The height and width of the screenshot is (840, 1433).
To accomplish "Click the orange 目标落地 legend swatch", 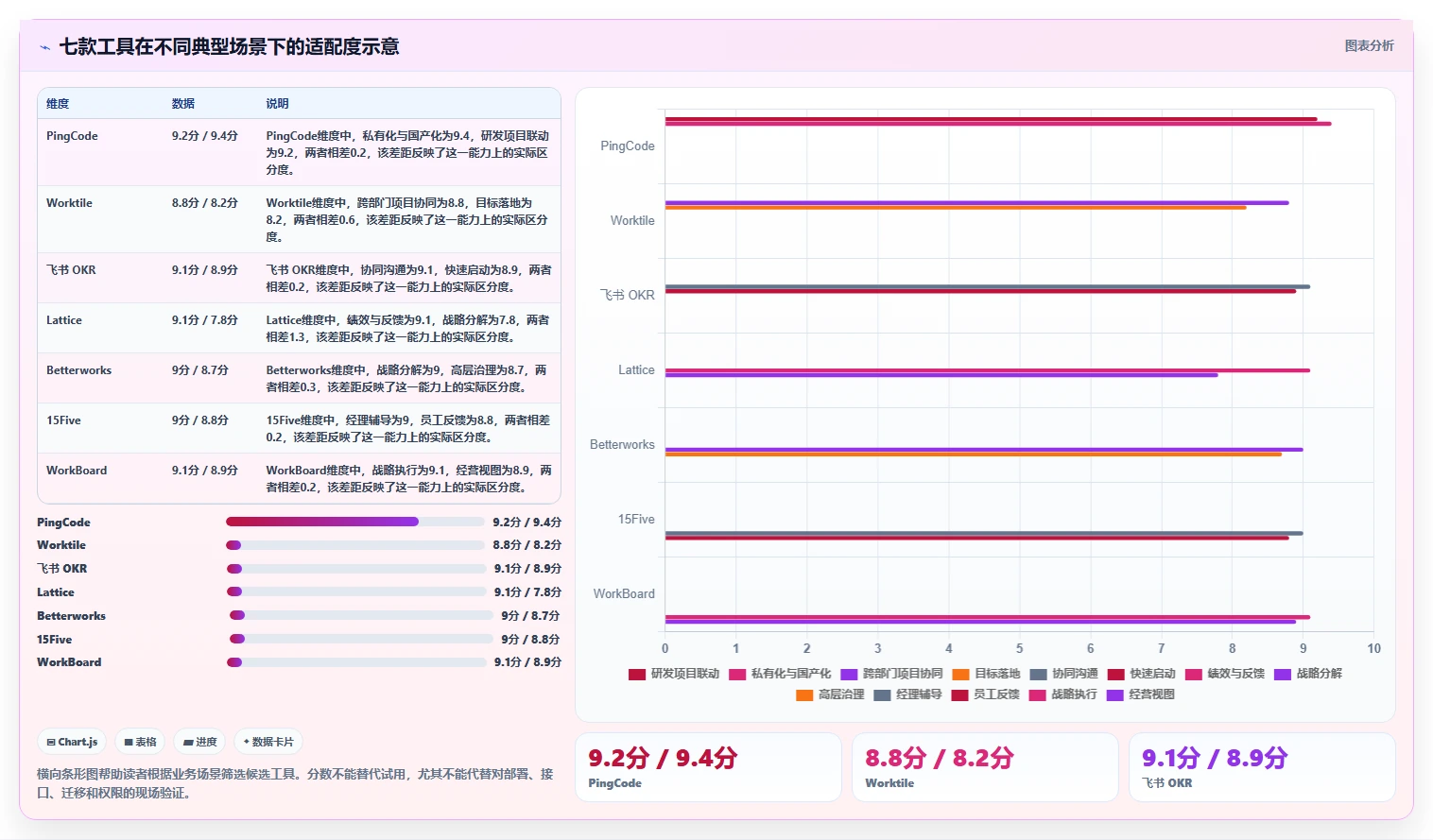I will pos(960,675).
